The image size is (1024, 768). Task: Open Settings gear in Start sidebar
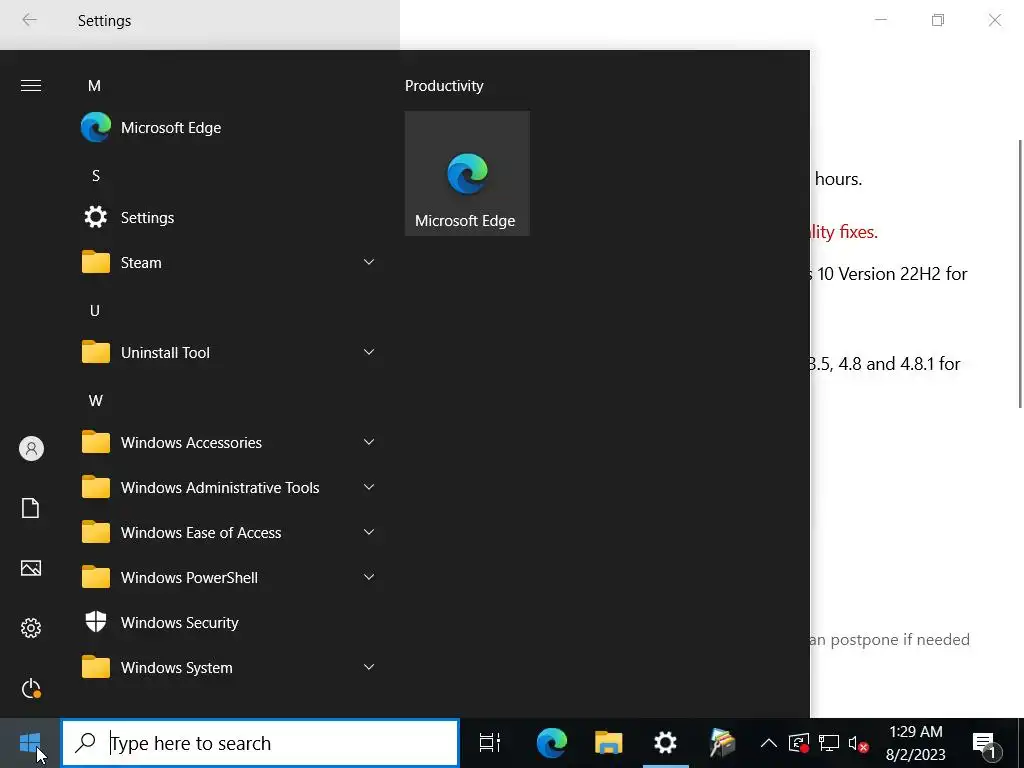(31, 628)
